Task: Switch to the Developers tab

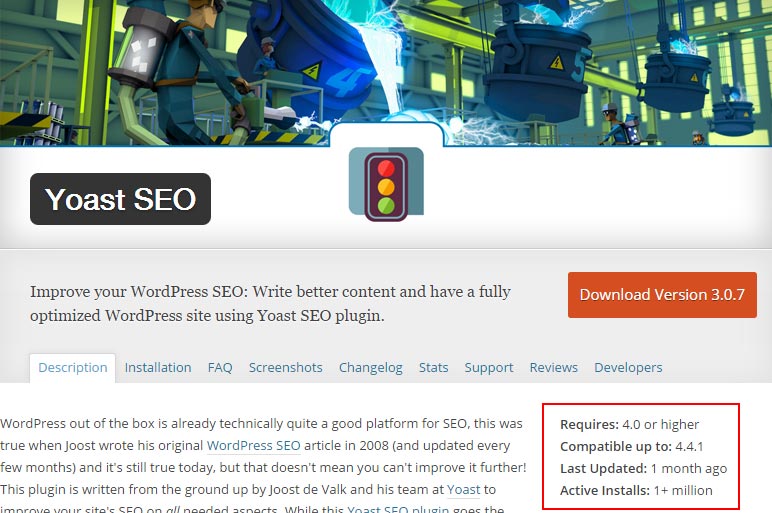Action: pos(628,368)
